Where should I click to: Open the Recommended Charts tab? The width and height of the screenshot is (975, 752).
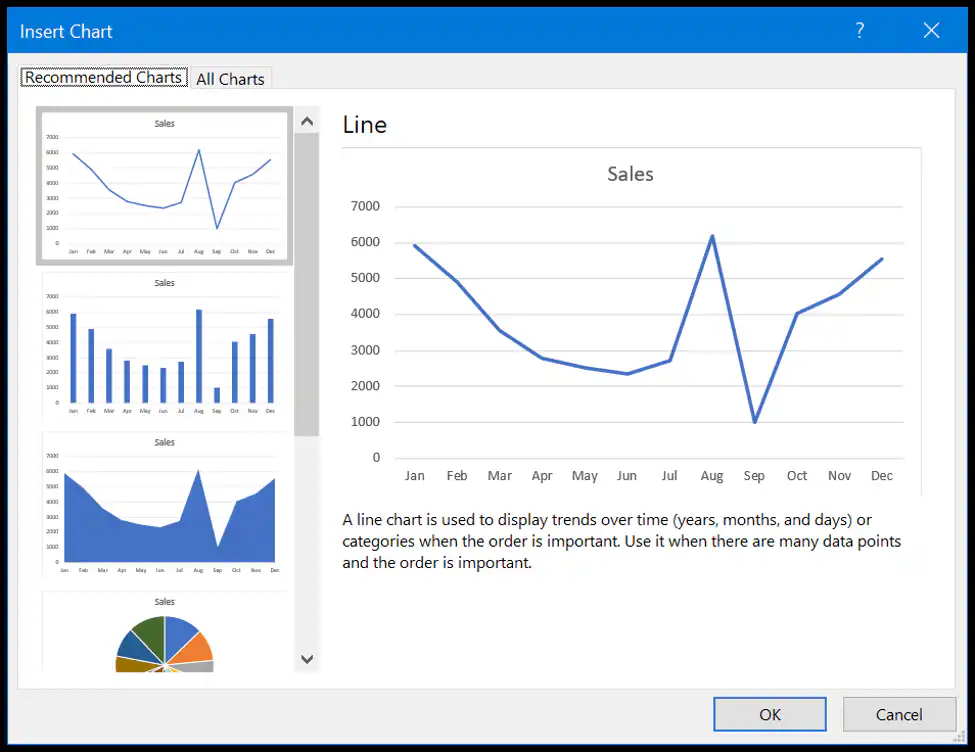[104, 77]
